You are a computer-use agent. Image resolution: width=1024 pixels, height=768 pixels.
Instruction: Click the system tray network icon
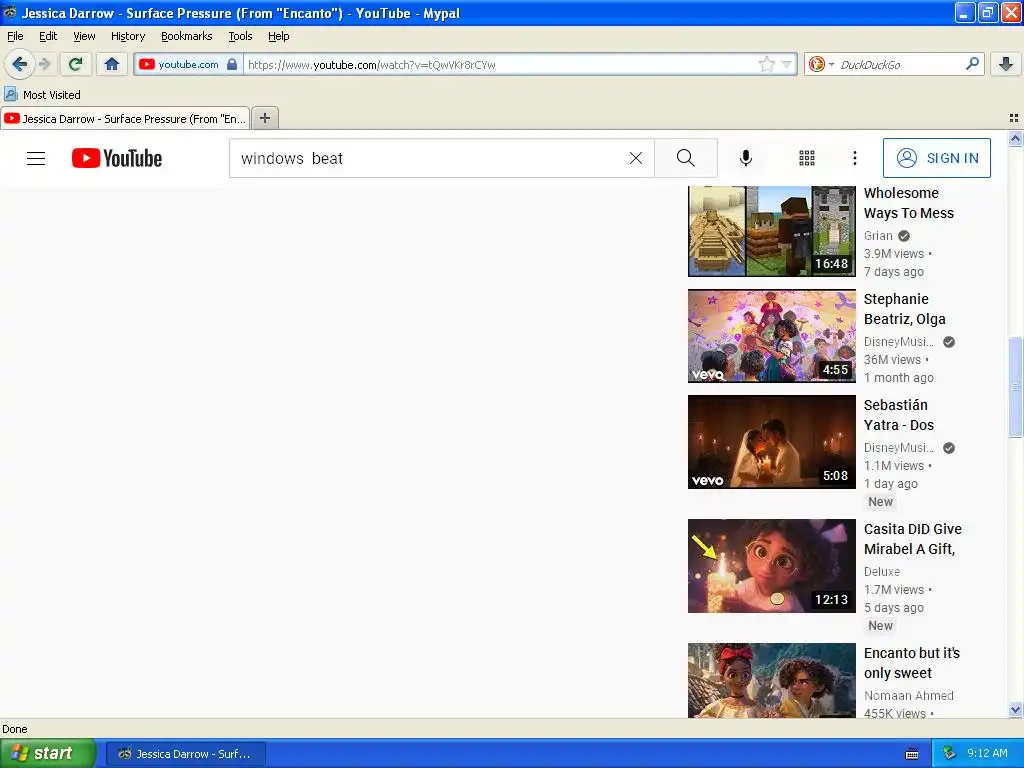pyautogui.click(x=950, y=753)
